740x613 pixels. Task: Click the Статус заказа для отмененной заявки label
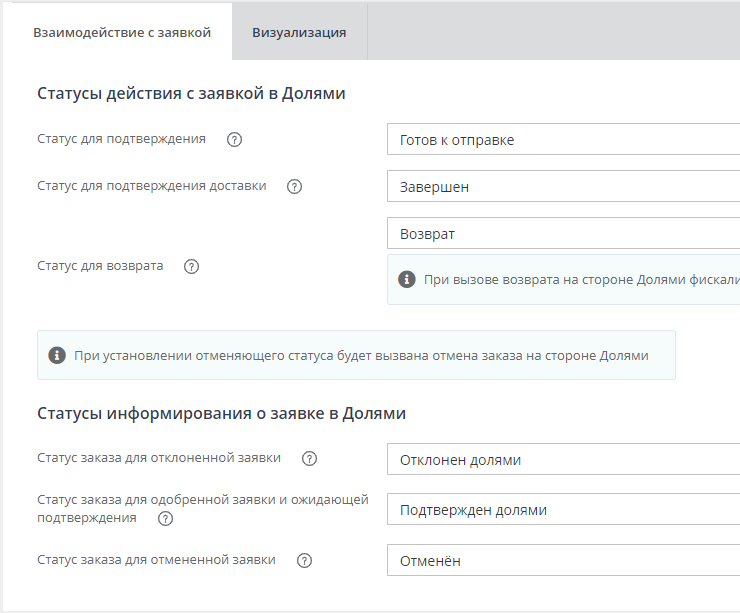click(x=156, y=560)
